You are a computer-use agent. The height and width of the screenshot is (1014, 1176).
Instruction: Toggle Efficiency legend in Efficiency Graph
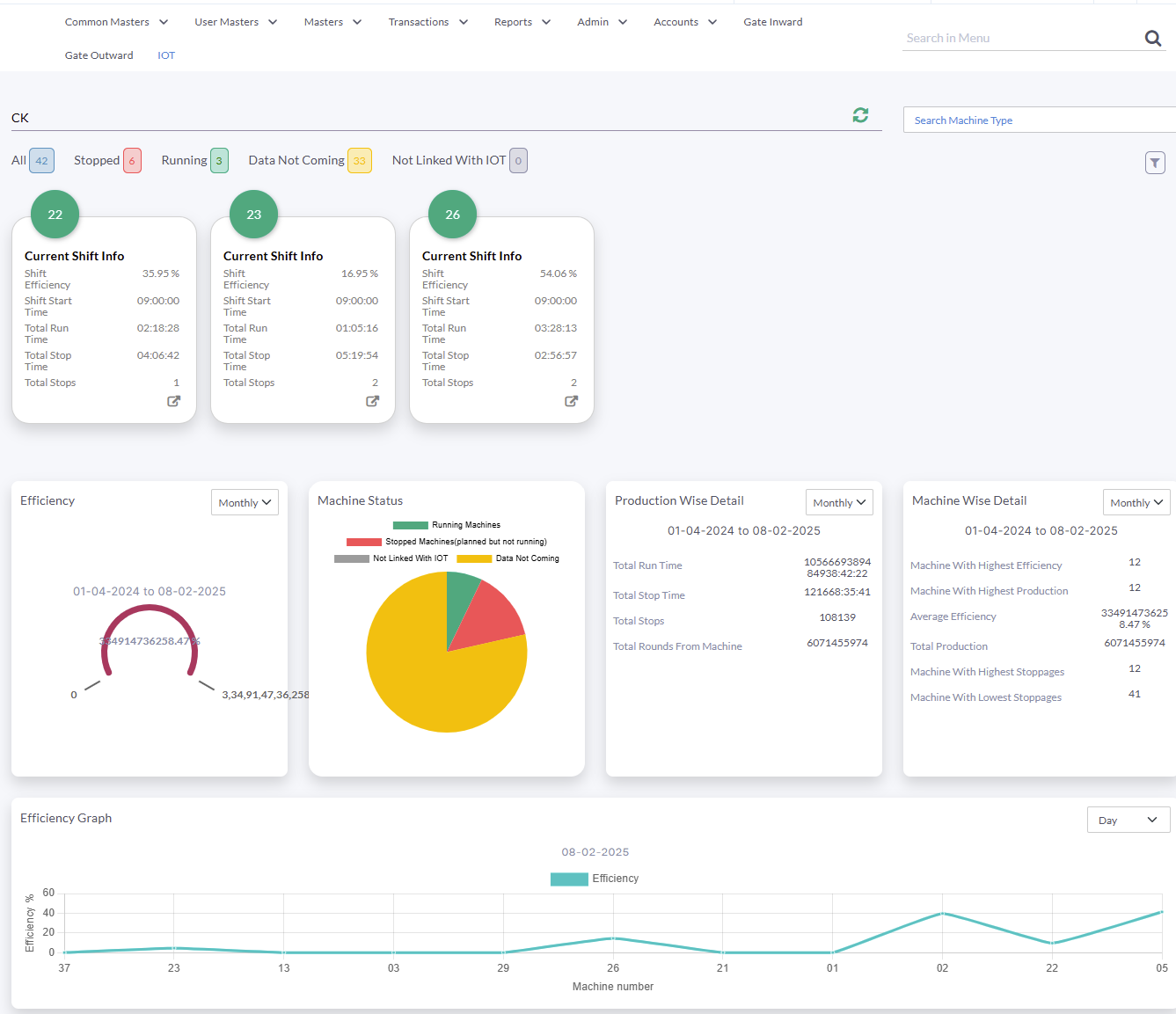pyautogui.click(x=595, y=879)
